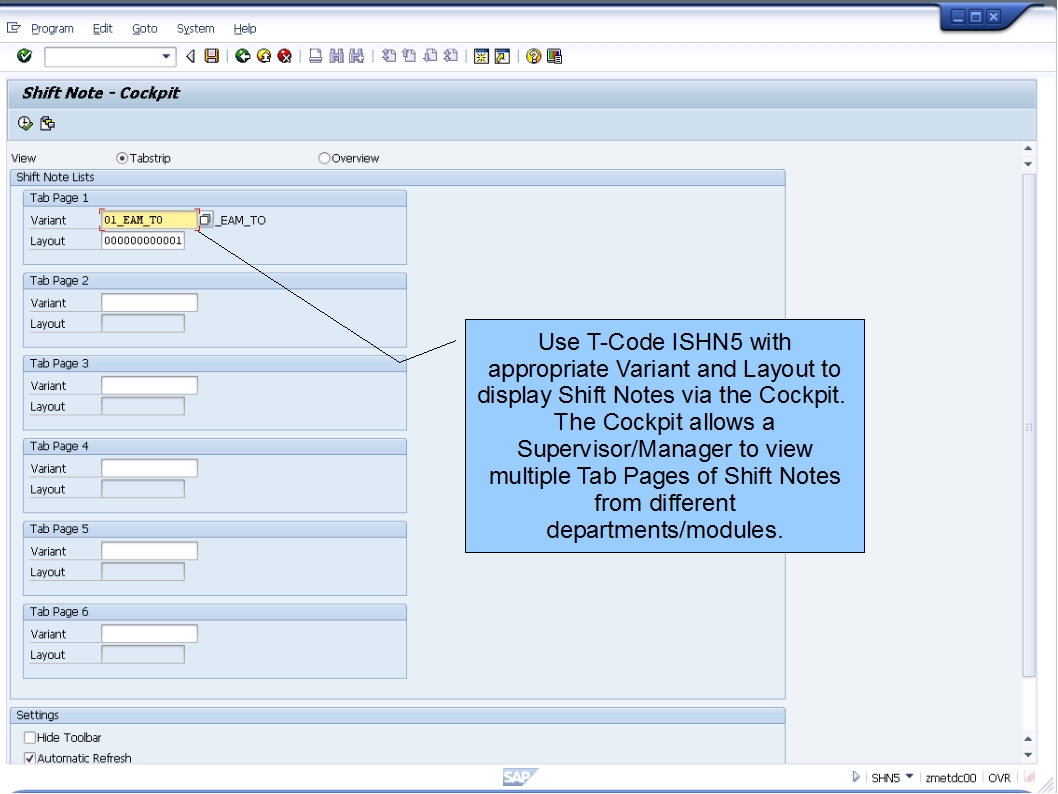The width and height of the screenshot is (1058, 794).
Task: Create a new session icon
Action: (x=481, y=57)
